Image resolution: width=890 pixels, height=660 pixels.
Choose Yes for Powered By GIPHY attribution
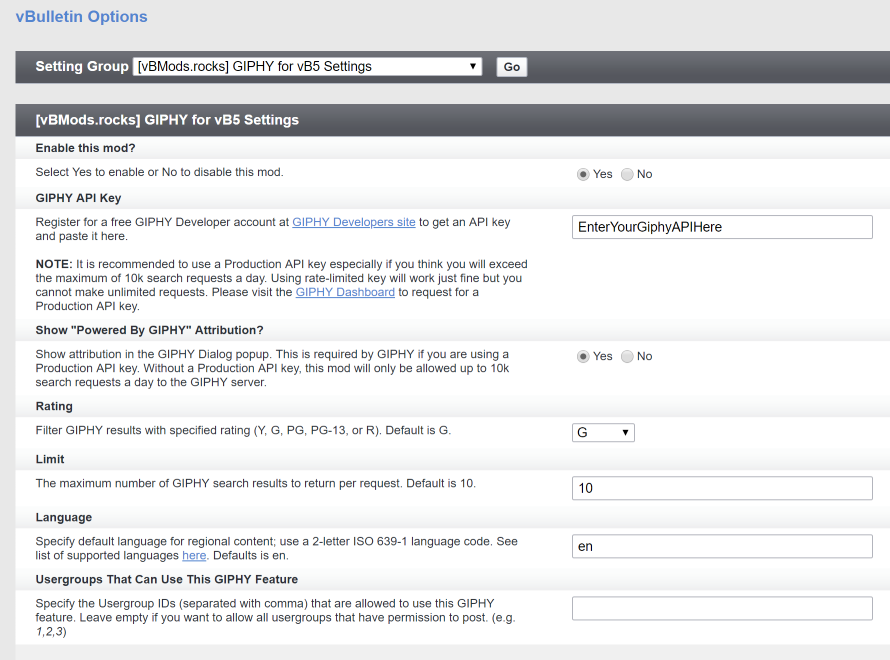[583, 356]
